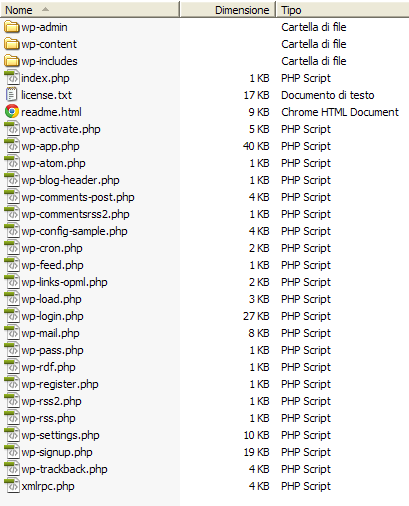The width and height of the screenshot is (409, 506).
Task: Select the wp-settings.php file name
Action: (60, 435)
